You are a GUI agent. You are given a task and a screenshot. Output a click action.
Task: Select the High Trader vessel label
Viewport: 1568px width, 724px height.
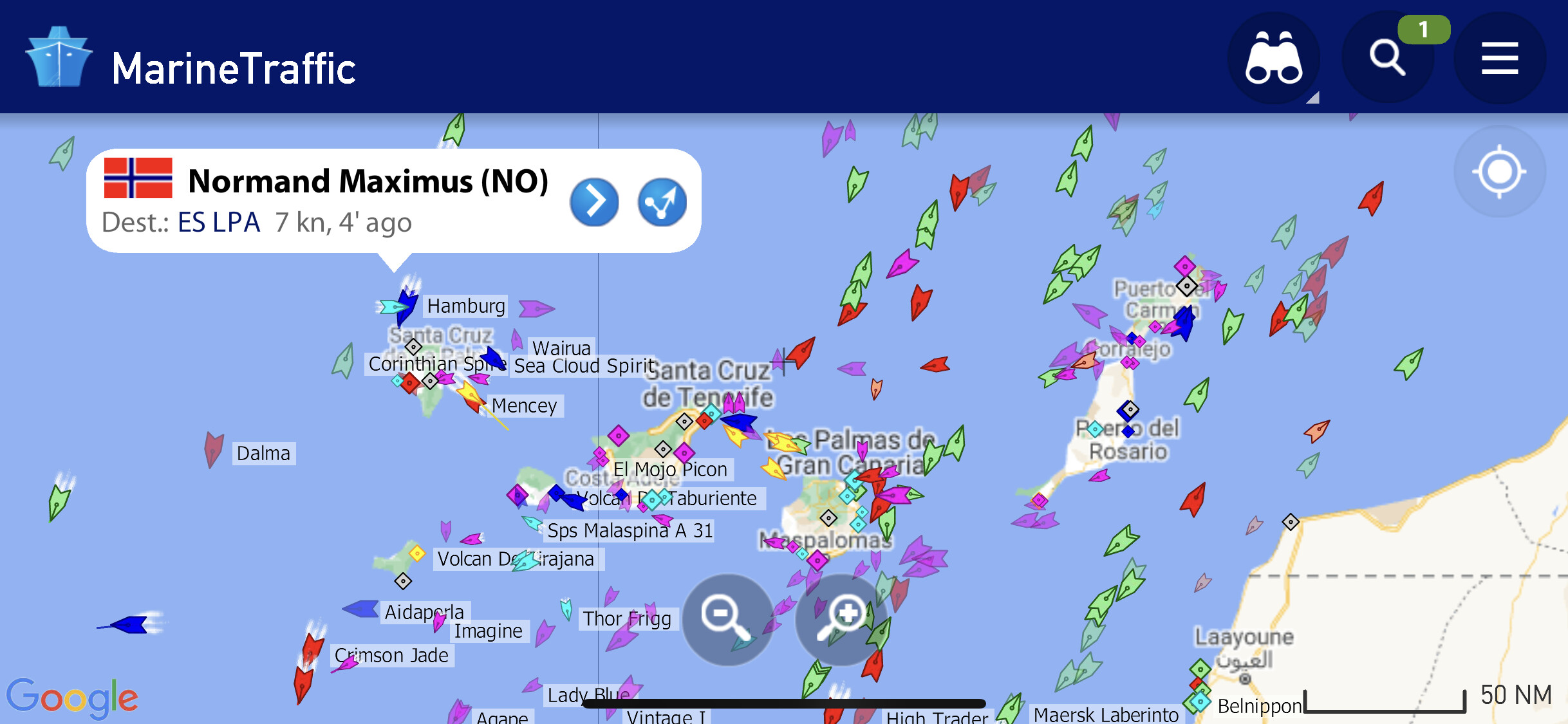point(937,716)
